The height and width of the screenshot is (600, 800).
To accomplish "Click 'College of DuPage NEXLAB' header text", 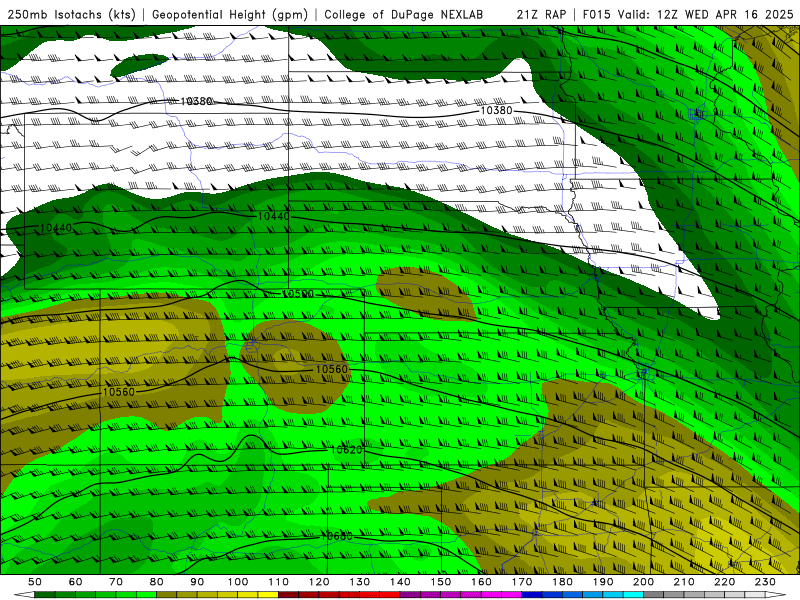I will click(x=403, y=15).
